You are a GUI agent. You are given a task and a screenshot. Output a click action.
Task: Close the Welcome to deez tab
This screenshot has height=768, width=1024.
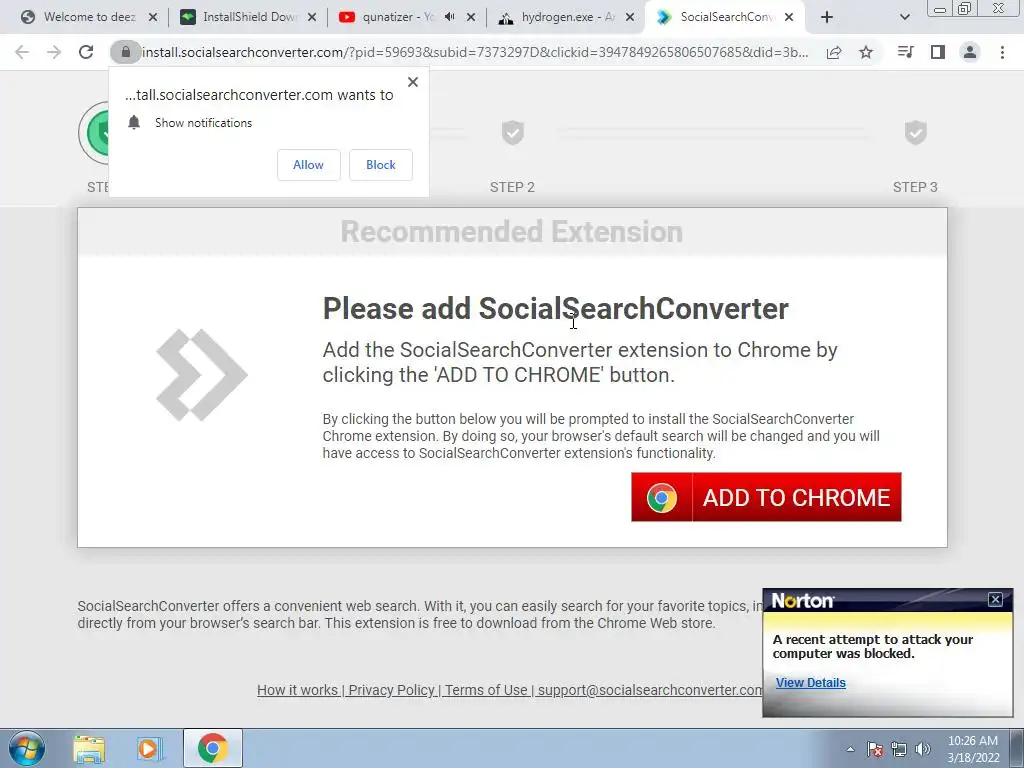153,18
